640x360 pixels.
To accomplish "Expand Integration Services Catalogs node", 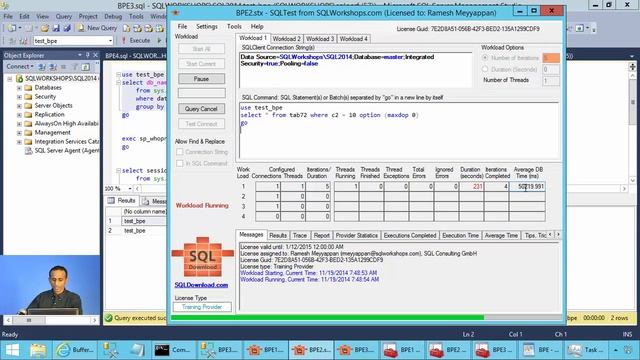I will click(x=19, y=142).
